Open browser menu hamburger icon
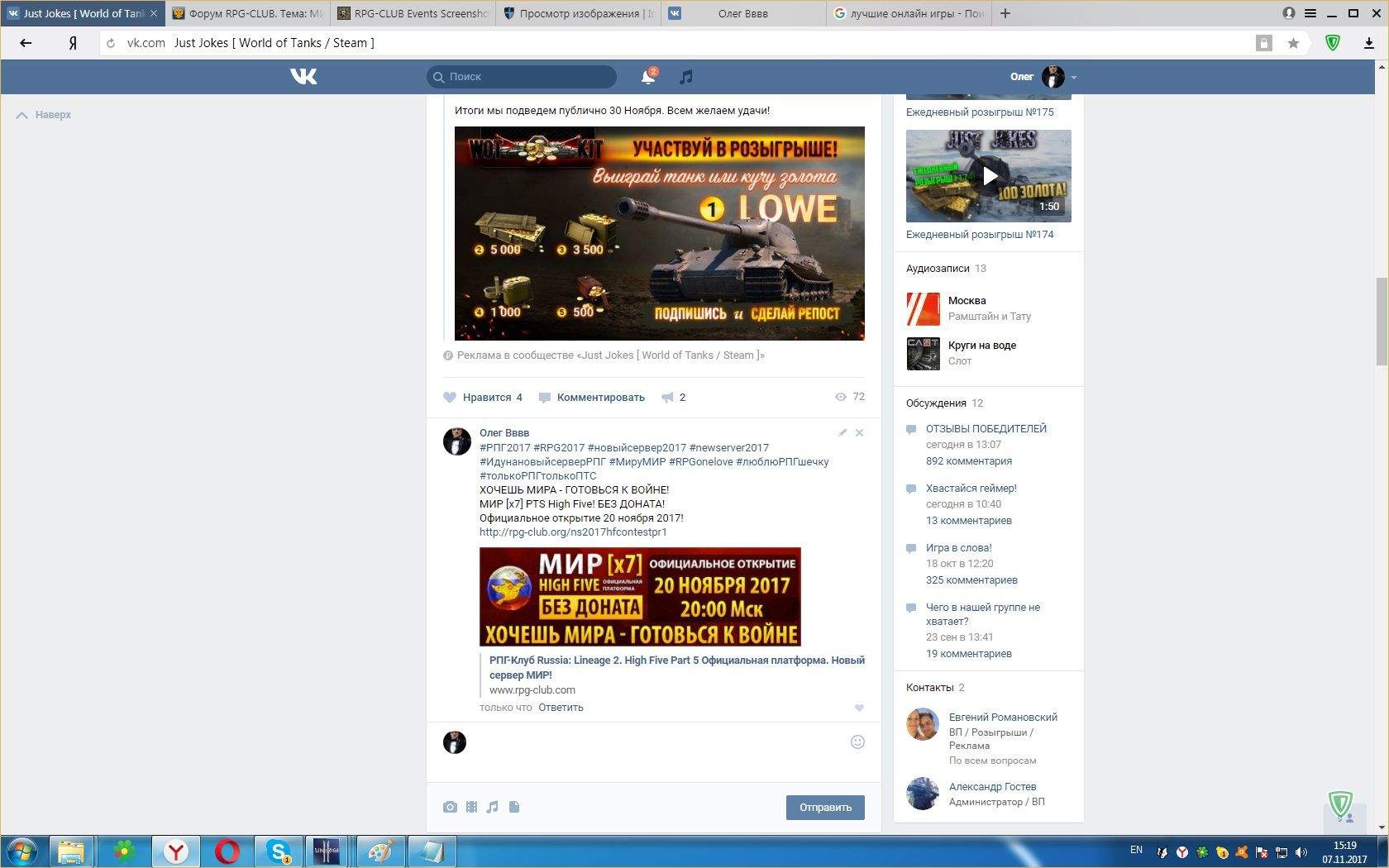Viewport: 1389px width, 868px height. [1310, 13]
